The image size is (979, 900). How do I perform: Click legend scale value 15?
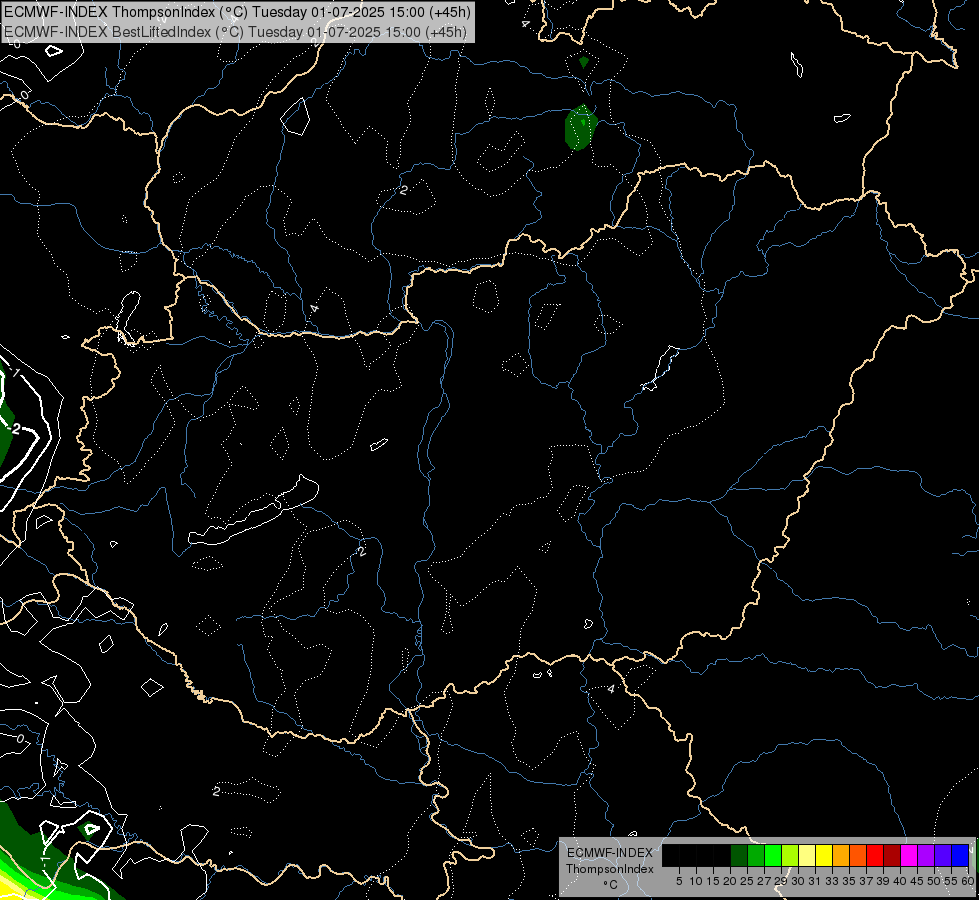point(713,881)
